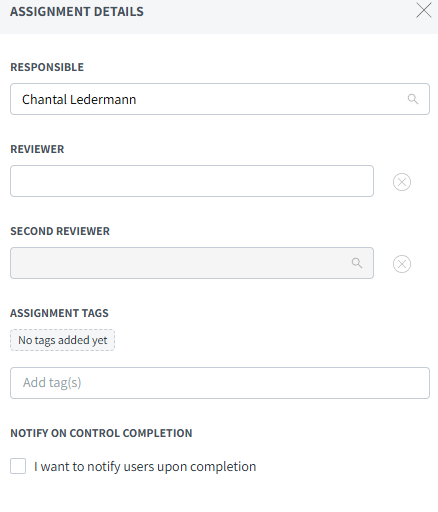The image size is (438, 512).
Task: Enable notify users upon completion checkbox
Action: pos(18,466)
